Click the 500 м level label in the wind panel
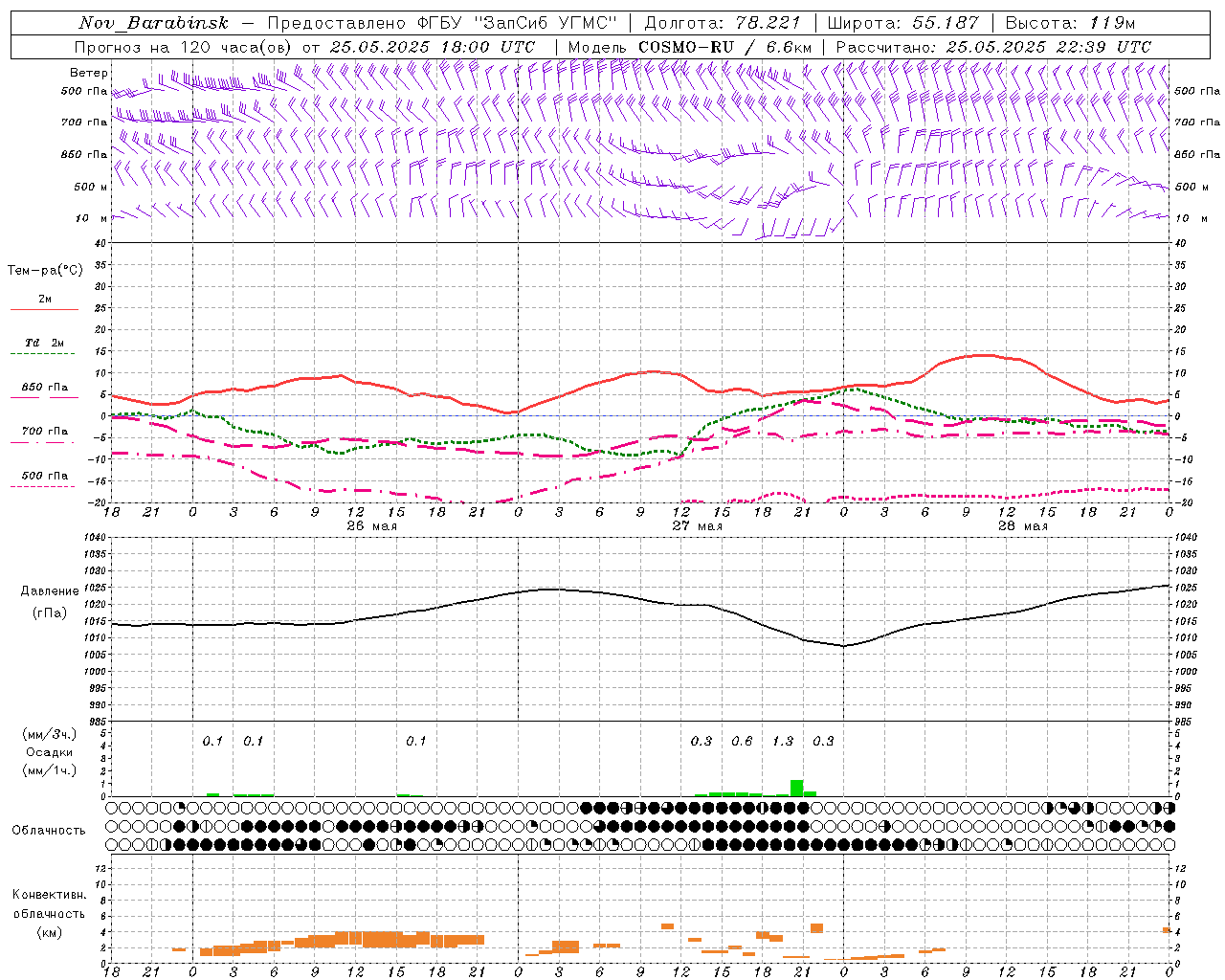 91,187
